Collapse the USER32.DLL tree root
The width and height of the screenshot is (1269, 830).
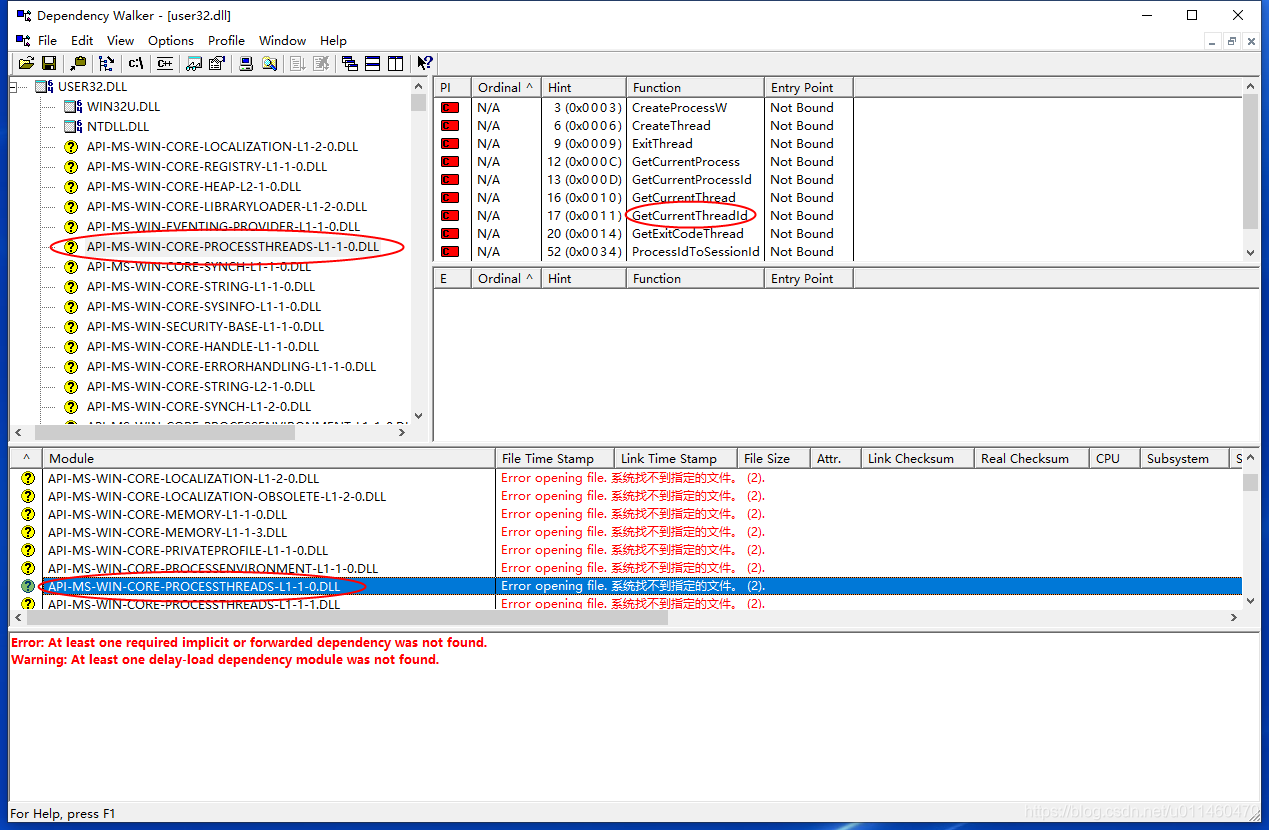coord(15,87)
